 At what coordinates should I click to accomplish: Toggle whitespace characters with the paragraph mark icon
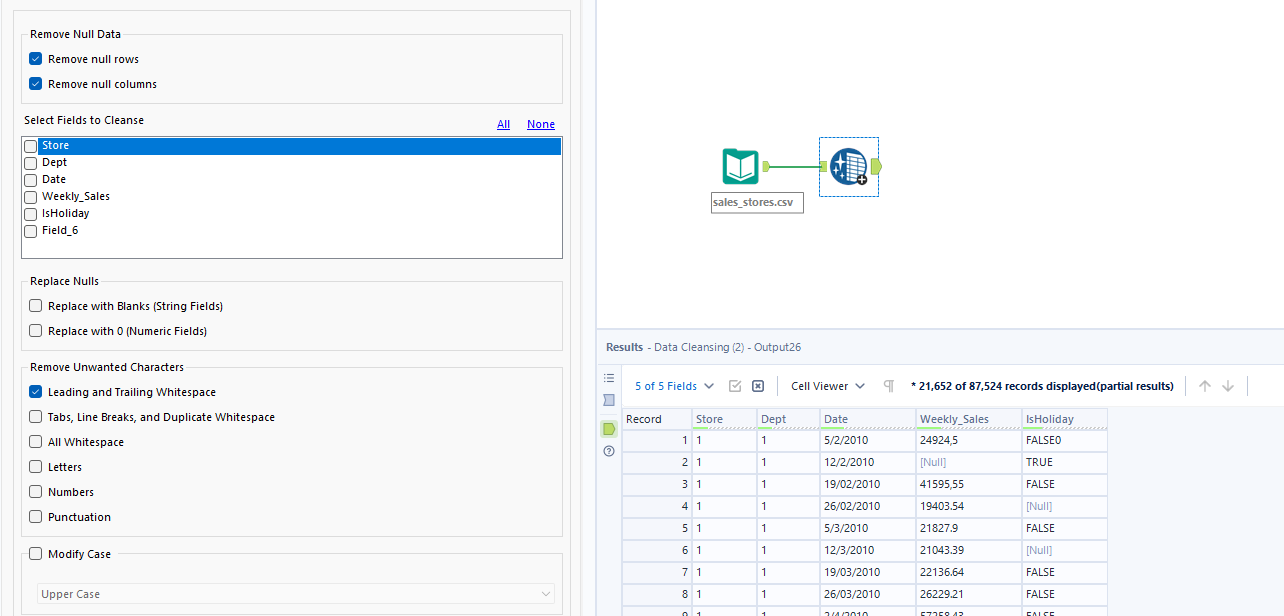pyautogui.click(x=888, y=386)
